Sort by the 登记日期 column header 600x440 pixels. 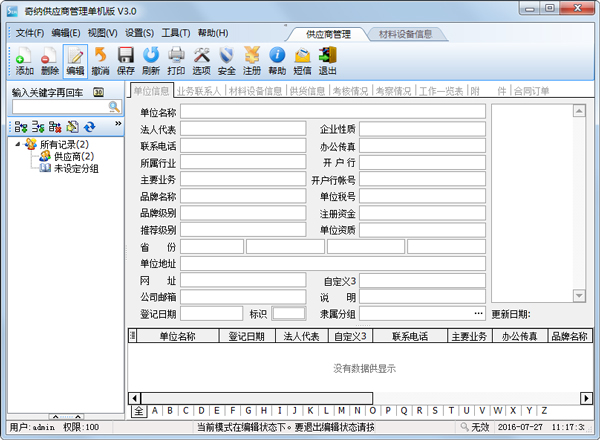247,336
